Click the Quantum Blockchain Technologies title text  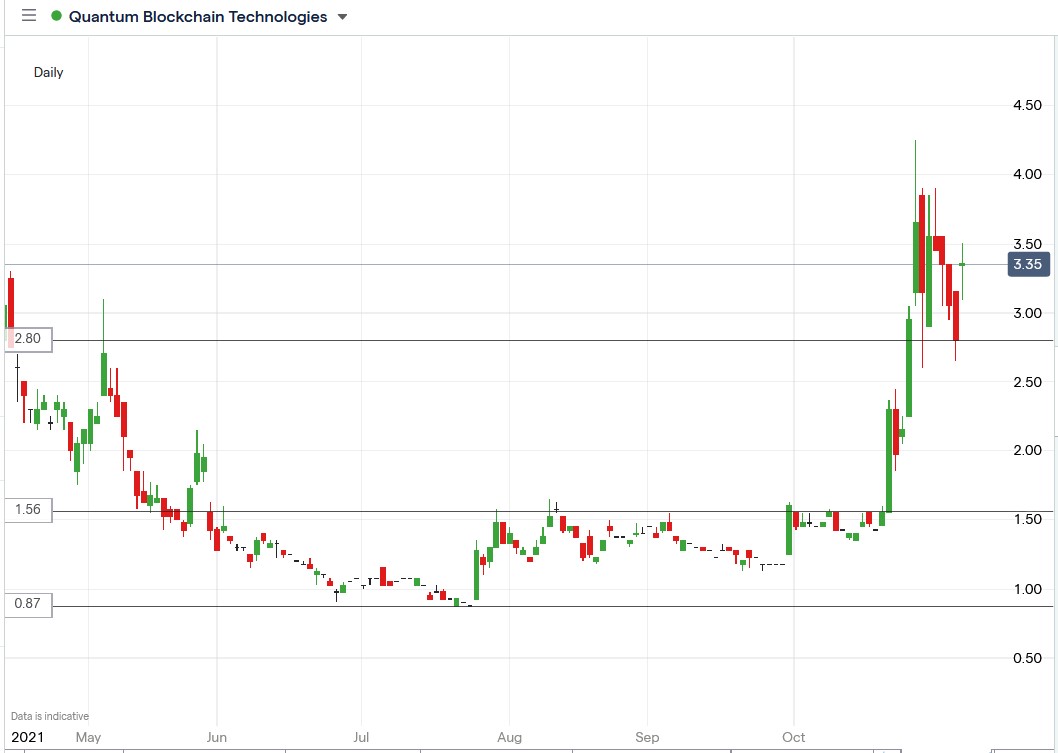click(x=197, y=16)
